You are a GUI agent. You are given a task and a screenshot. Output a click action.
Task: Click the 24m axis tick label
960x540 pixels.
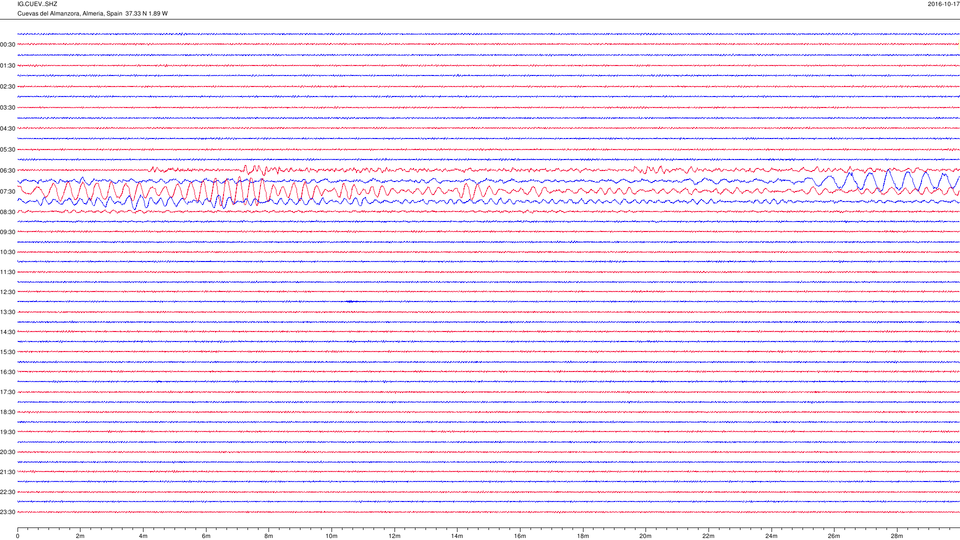[771, 536]
